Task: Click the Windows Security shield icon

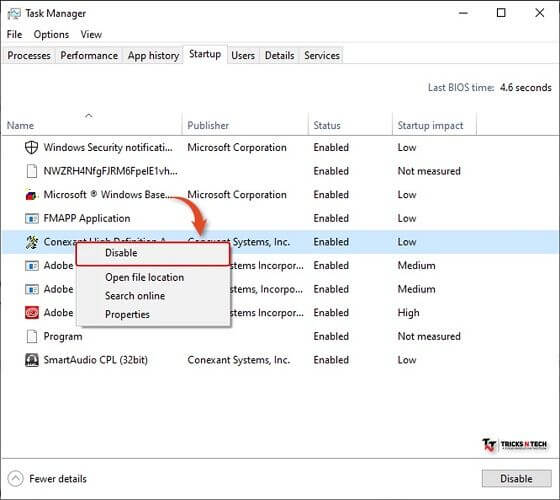Action: [31, 147]
